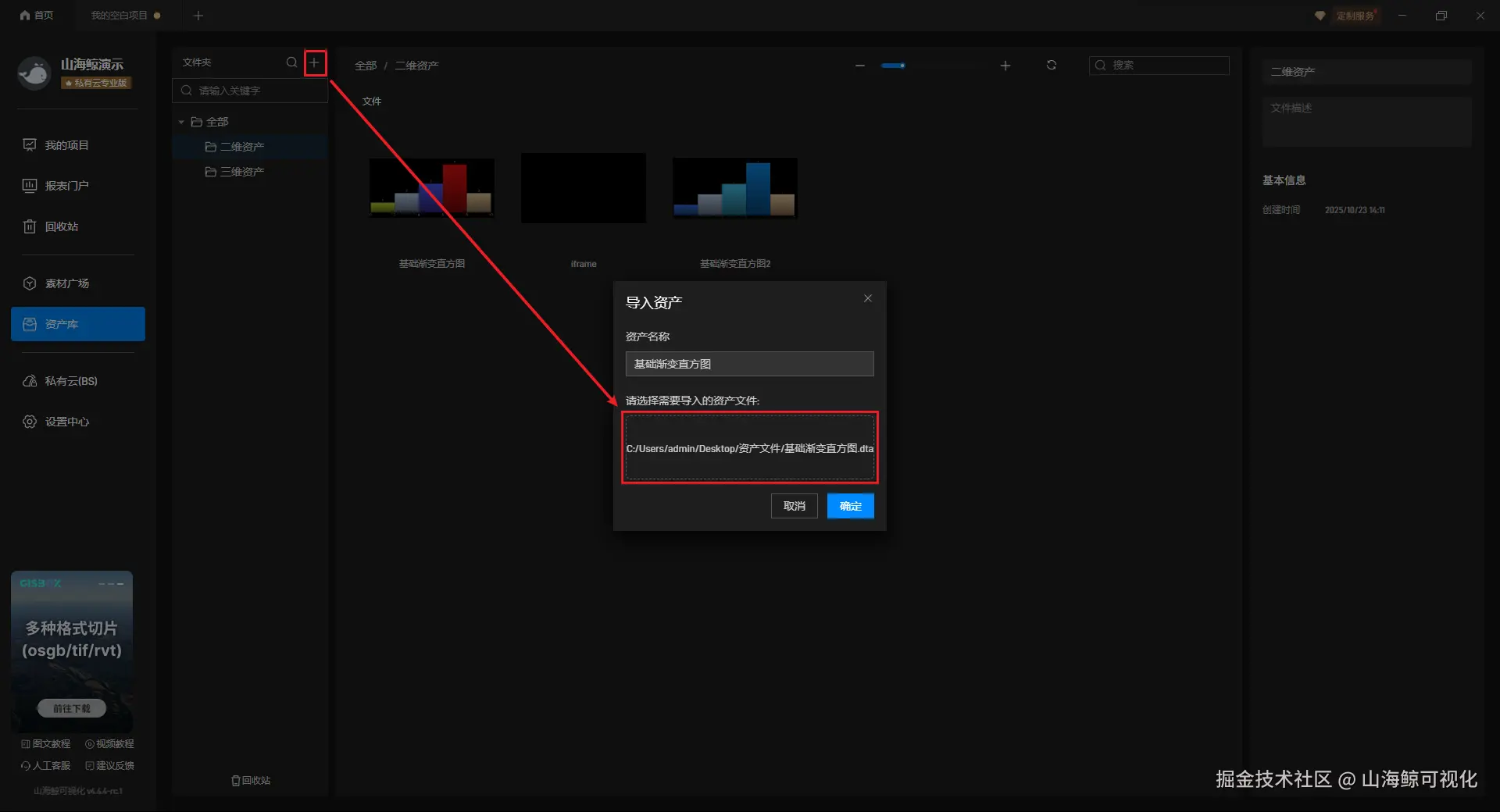Increase thumbnail size with plus icon
The image size is (1500, 812).
[1005, 66]
